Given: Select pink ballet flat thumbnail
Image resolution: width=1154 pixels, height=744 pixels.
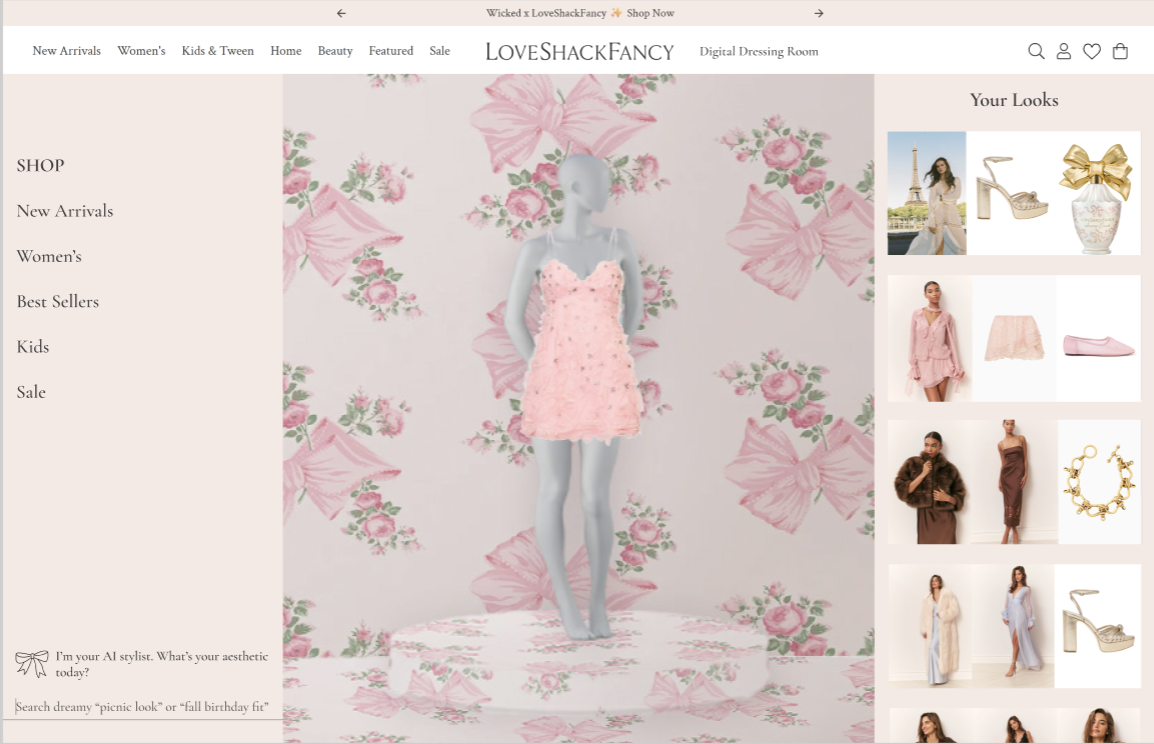Looking at the screenshot, I should pyautogui.click(x=1099, y=339).
